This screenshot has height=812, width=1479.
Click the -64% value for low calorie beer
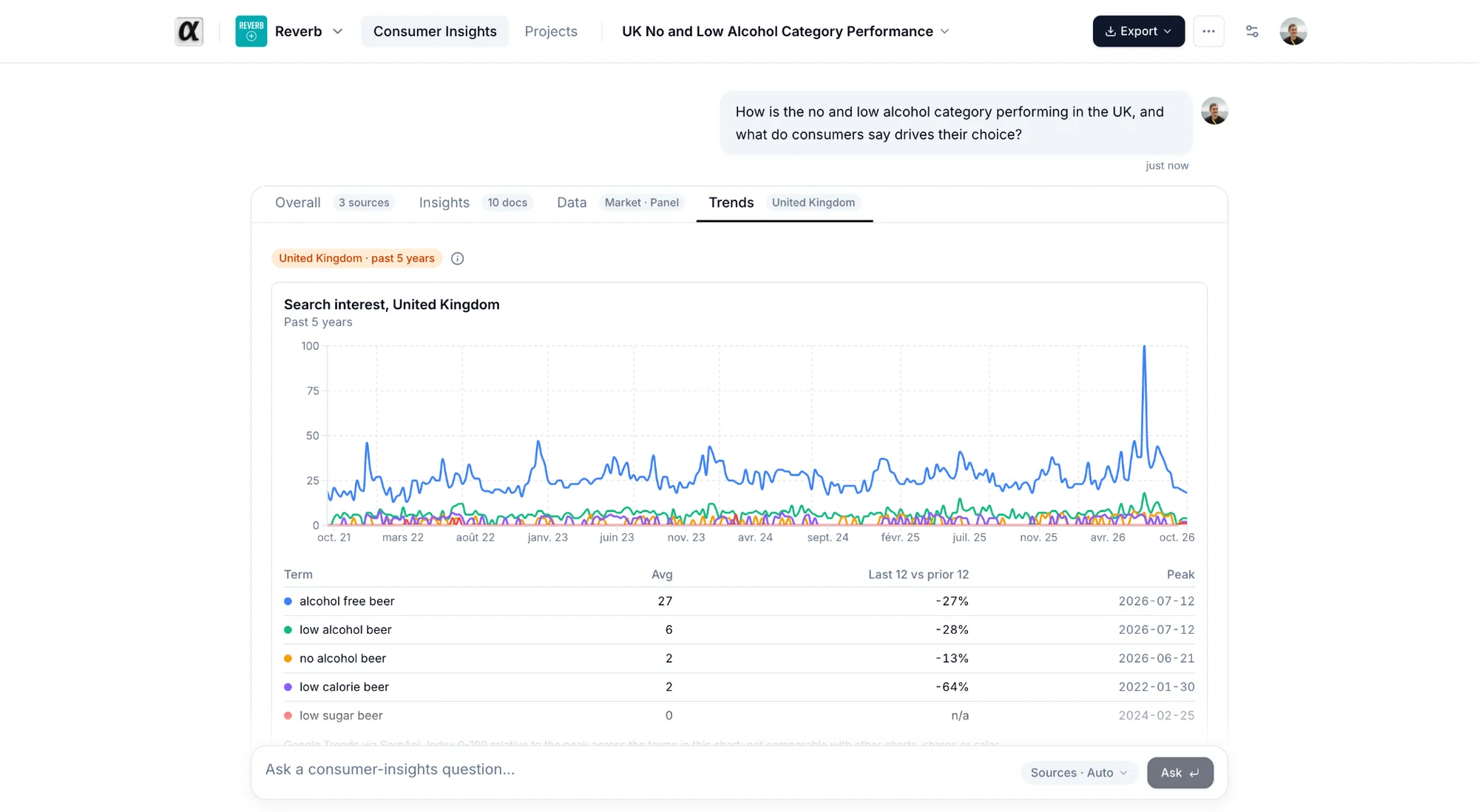click(952, 687)
